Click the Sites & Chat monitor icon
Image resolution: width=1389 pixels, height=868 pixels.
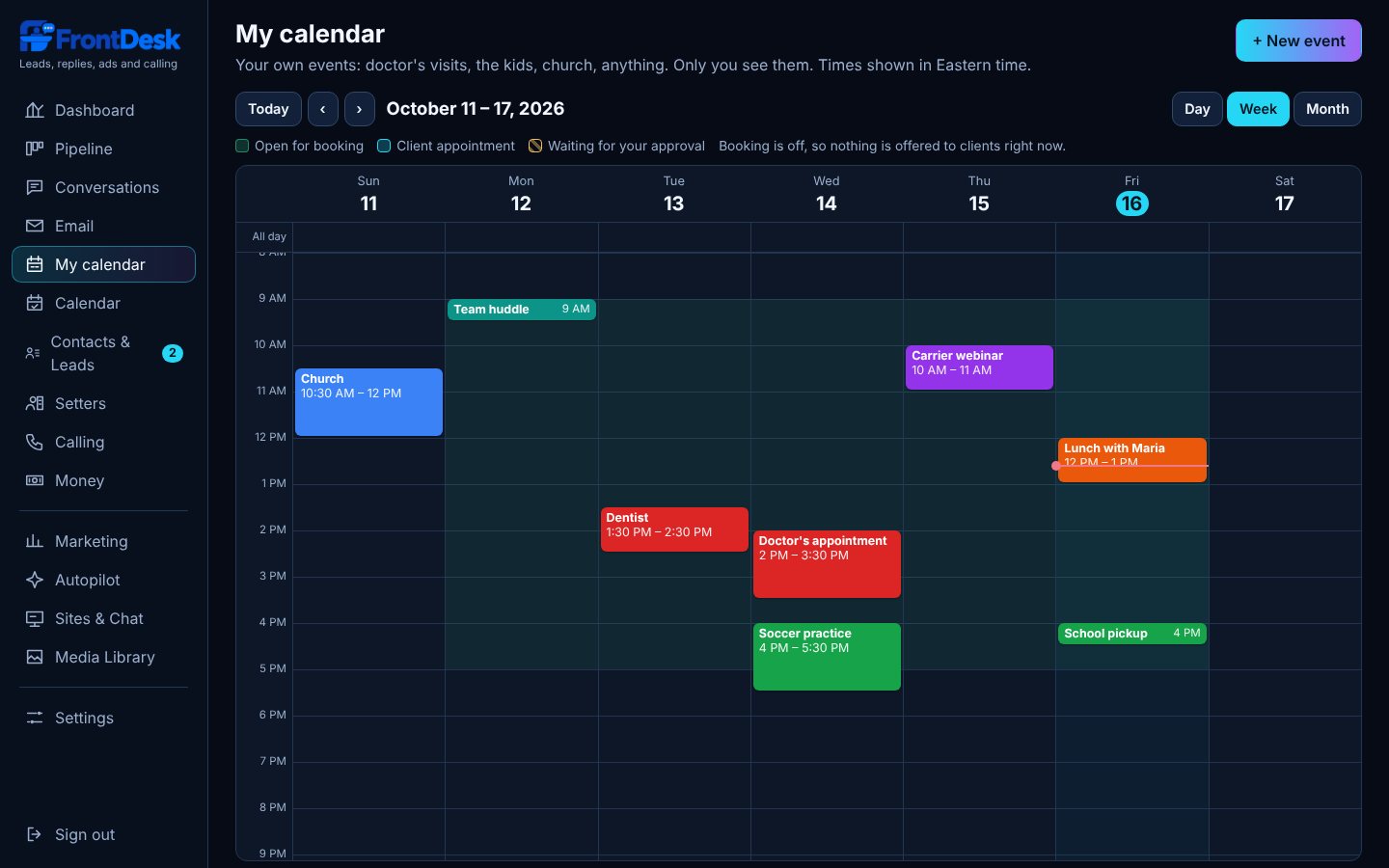pos(35,618)
